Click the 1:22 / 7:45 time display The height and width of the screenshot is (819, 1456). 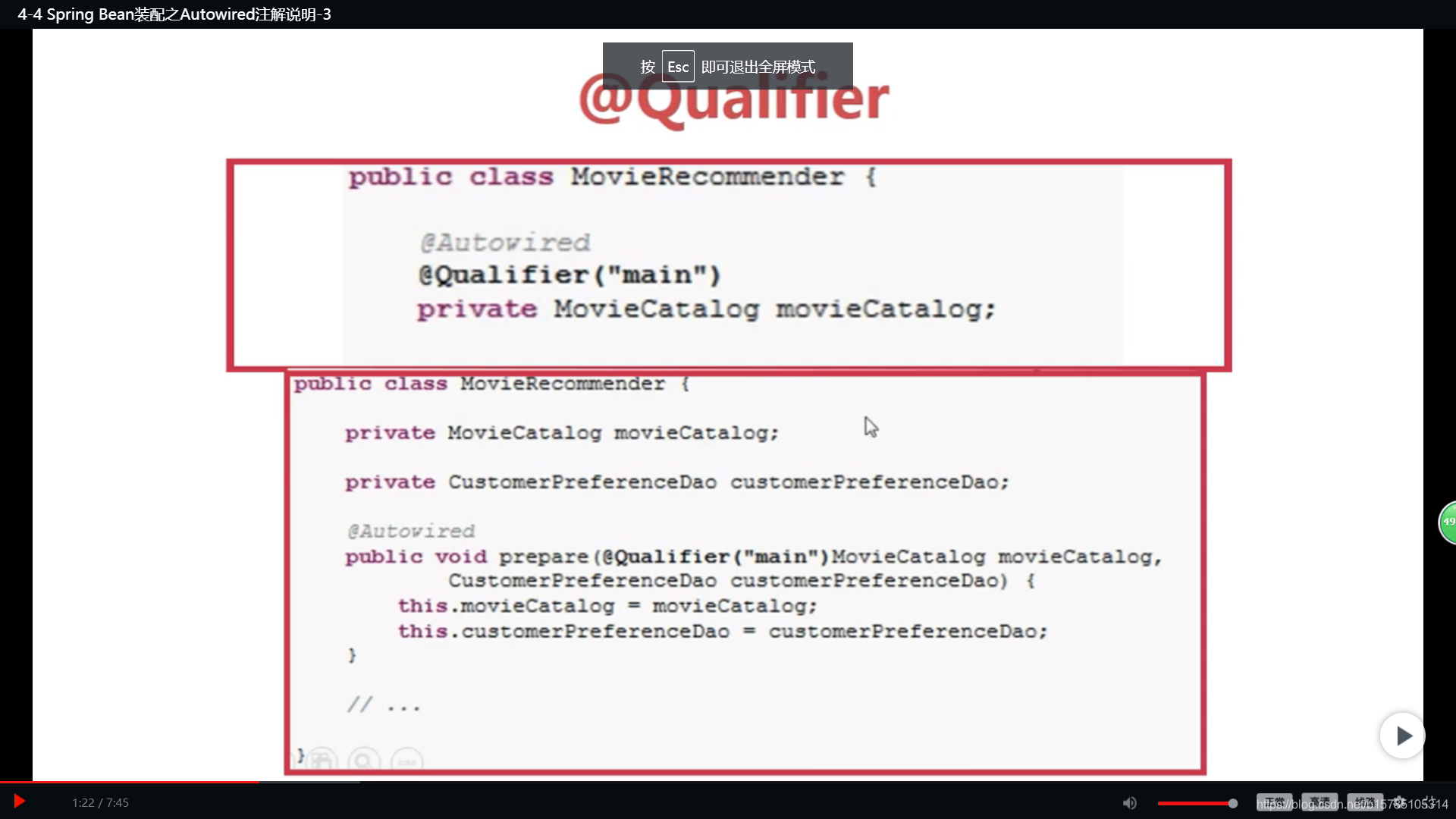[100, 803]
